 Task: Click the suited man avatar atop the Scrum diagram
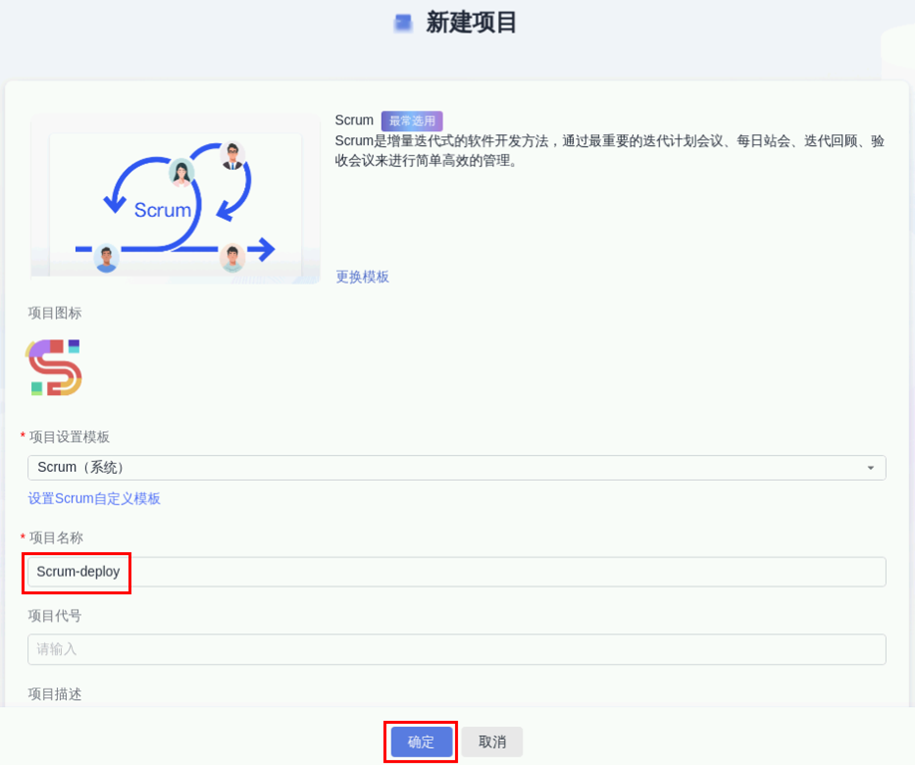(x=233, y=155)
